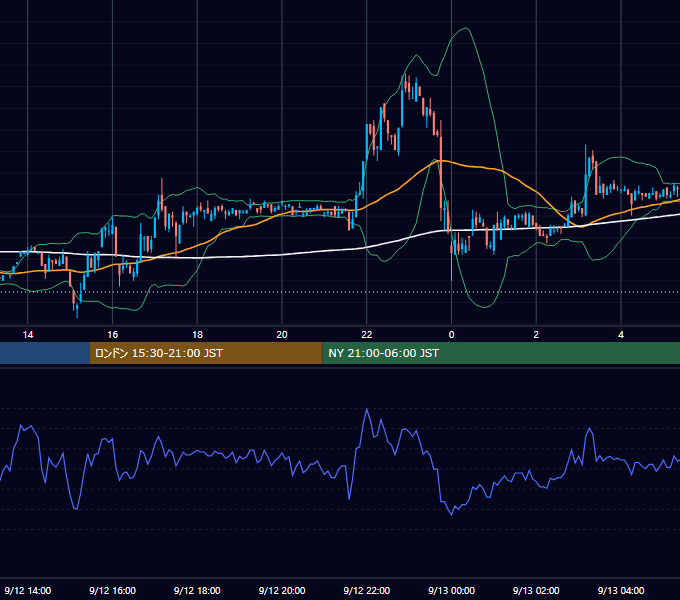Click the 9/13 04:00 date label

[x=621, y=590]
